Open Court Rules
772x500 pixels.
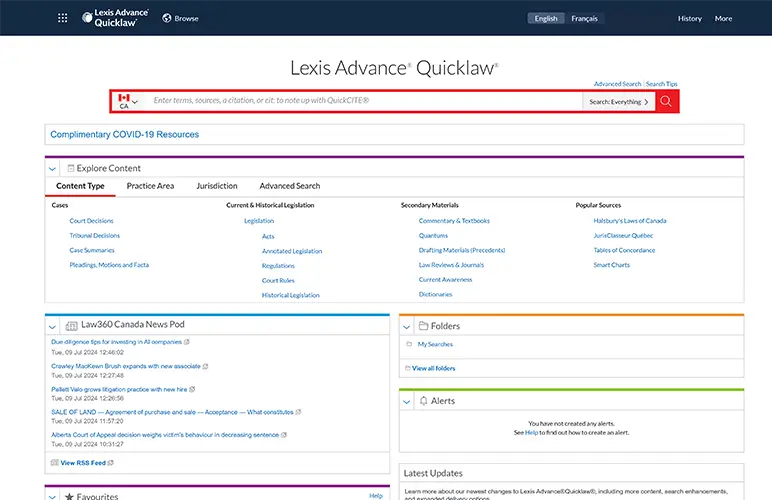(278, 281)
